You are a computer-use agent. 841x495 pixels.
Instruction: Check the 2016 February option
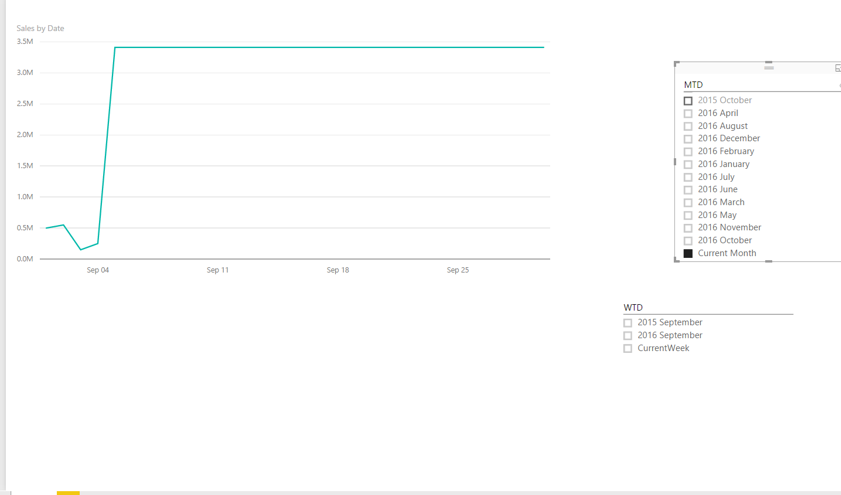click(x=688, y=152)
